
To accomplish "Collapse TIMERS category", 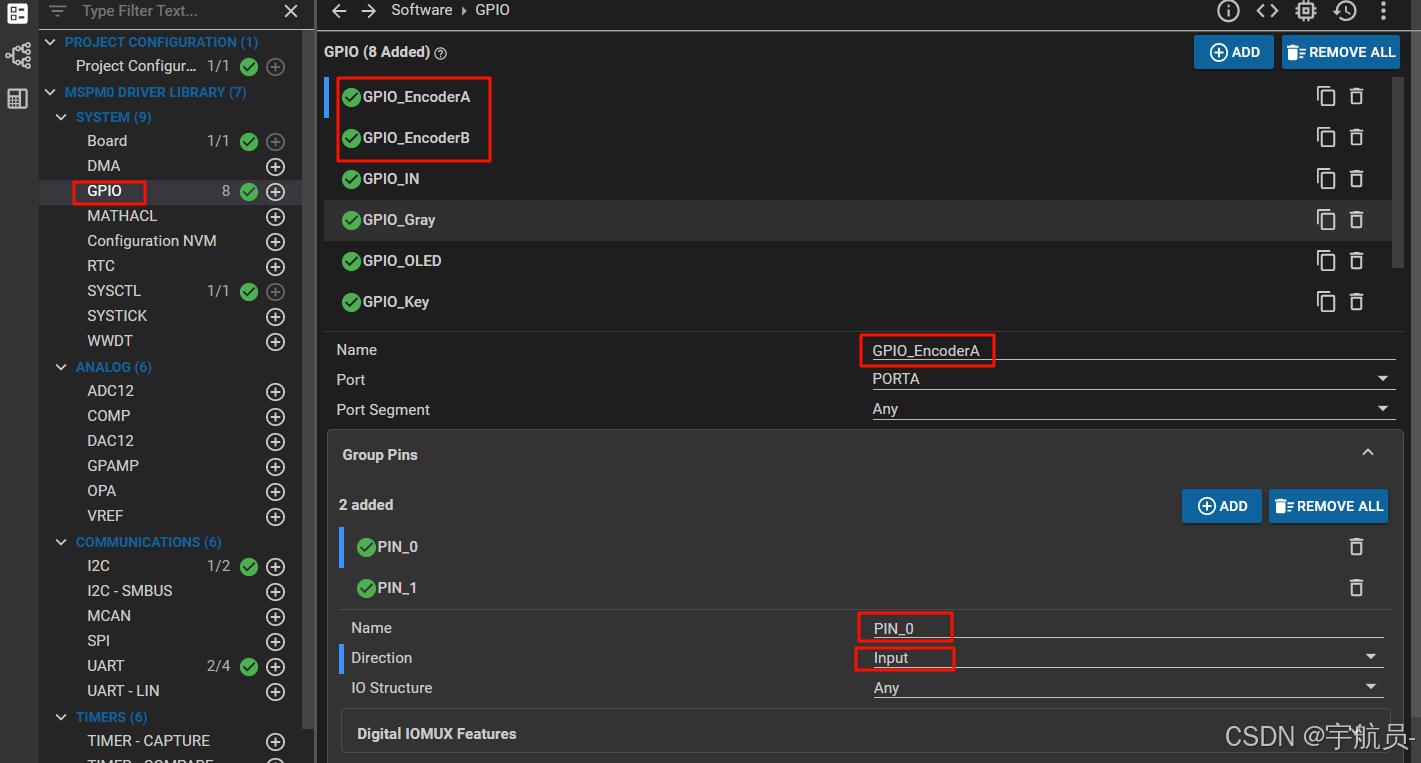I will coord(62,717).
